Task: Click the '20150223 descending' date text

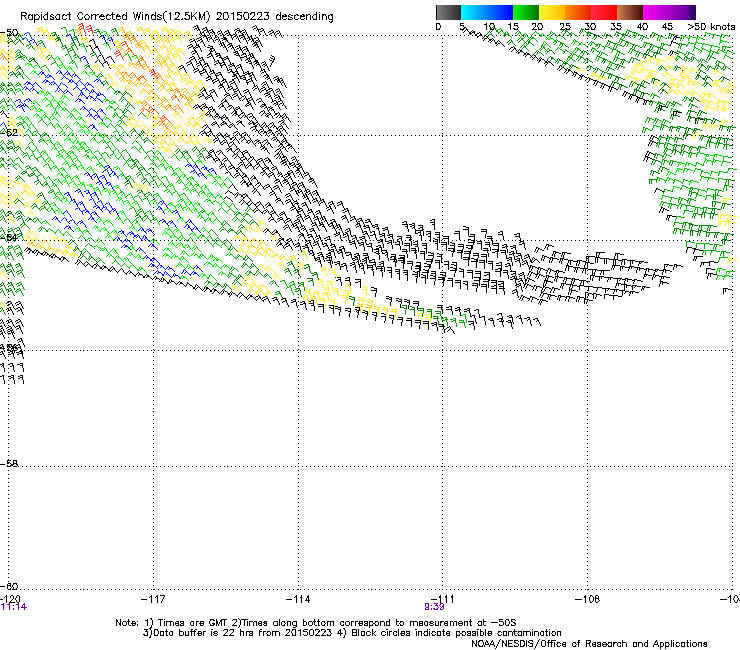Action: click(275, 17)
